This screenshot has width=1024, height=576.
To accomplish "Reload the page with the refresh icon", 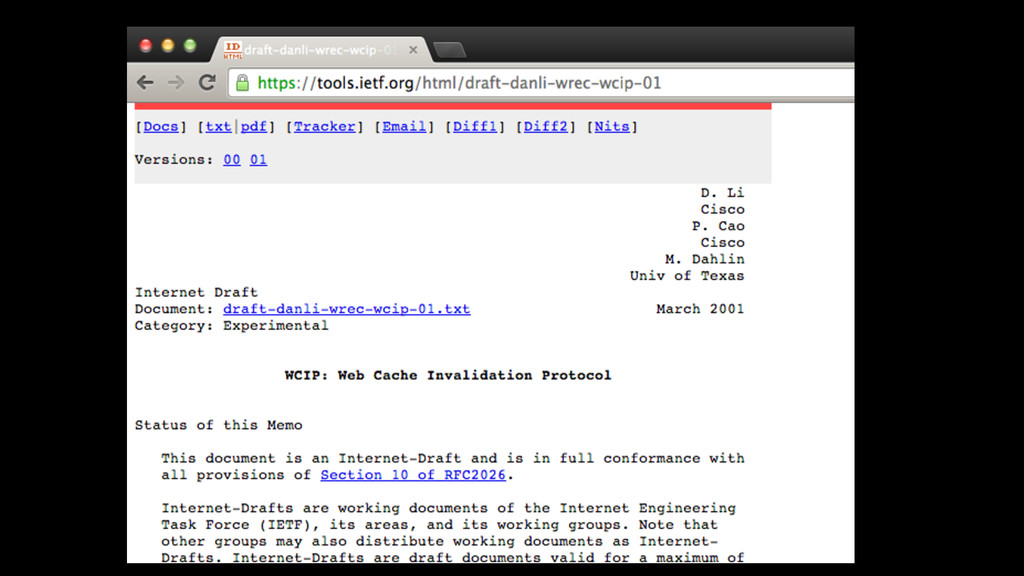I will tap(208, 82).
